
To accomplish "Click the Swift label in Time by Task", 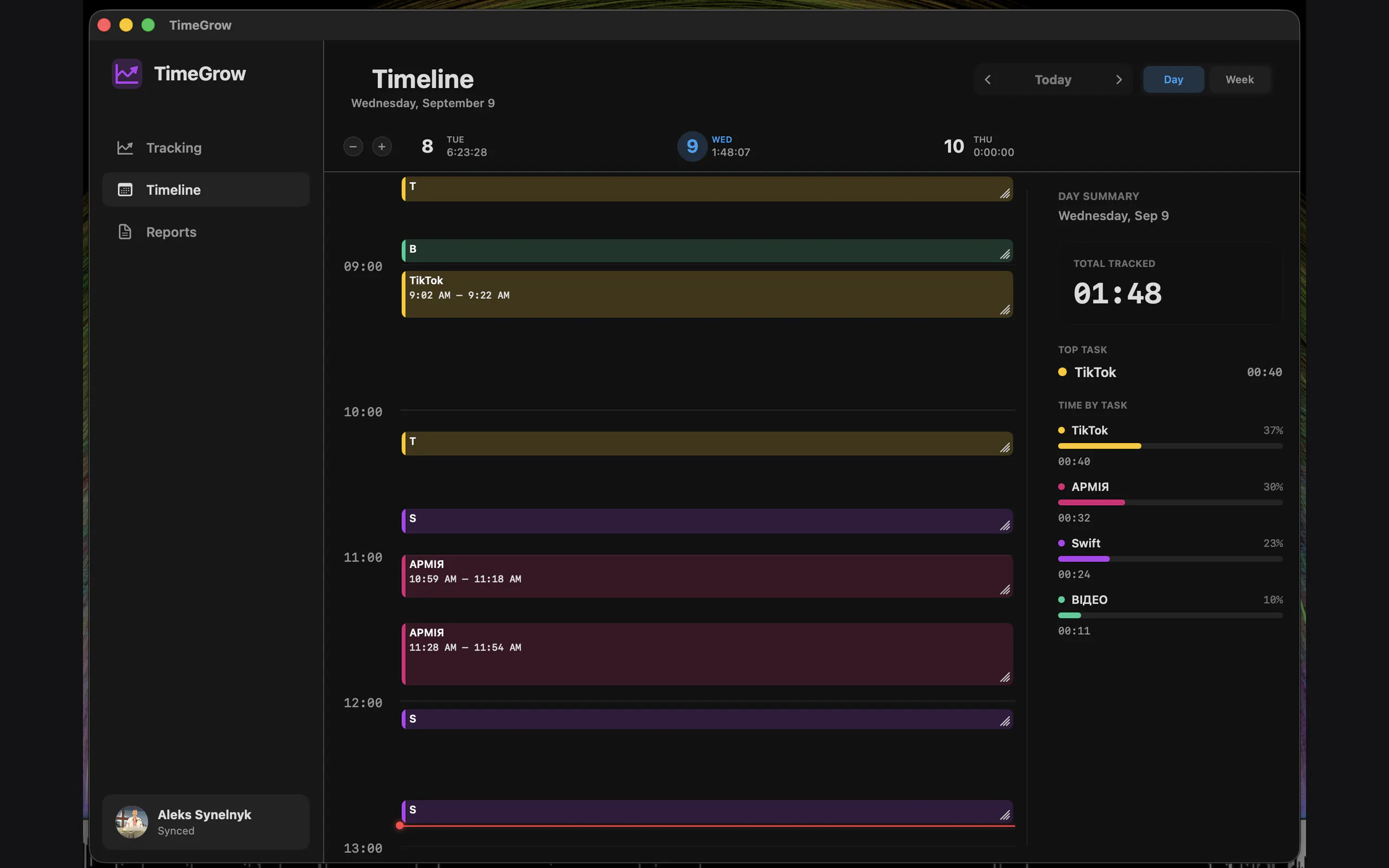I will (1085, 543).
